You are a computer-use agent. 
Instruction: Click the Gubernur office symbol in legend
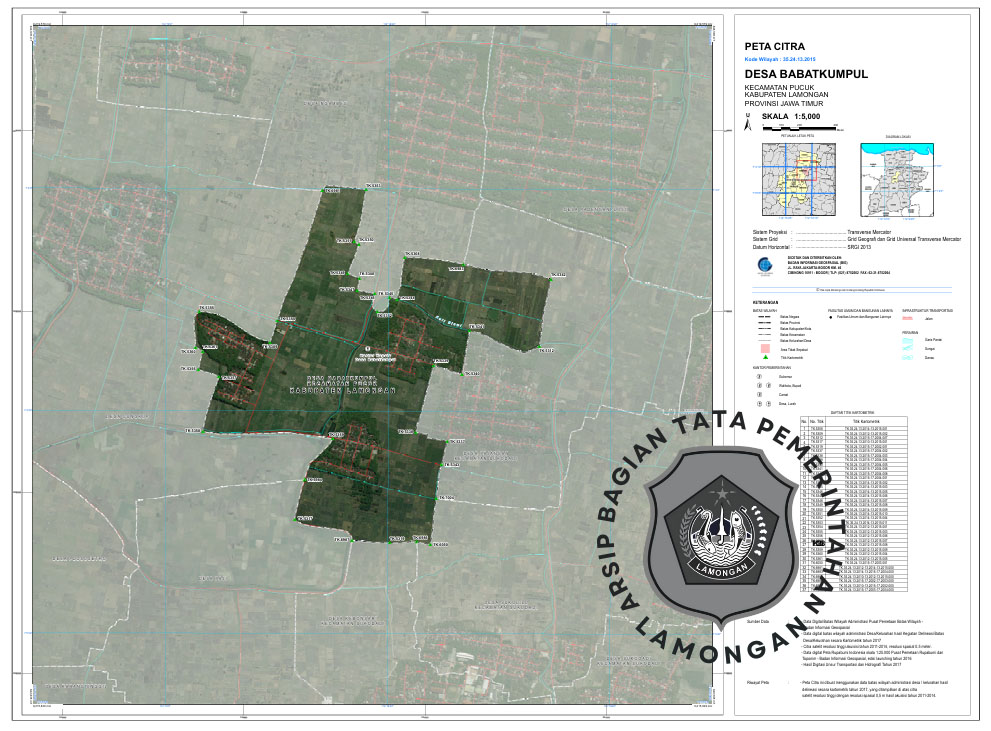click(759, 377)
